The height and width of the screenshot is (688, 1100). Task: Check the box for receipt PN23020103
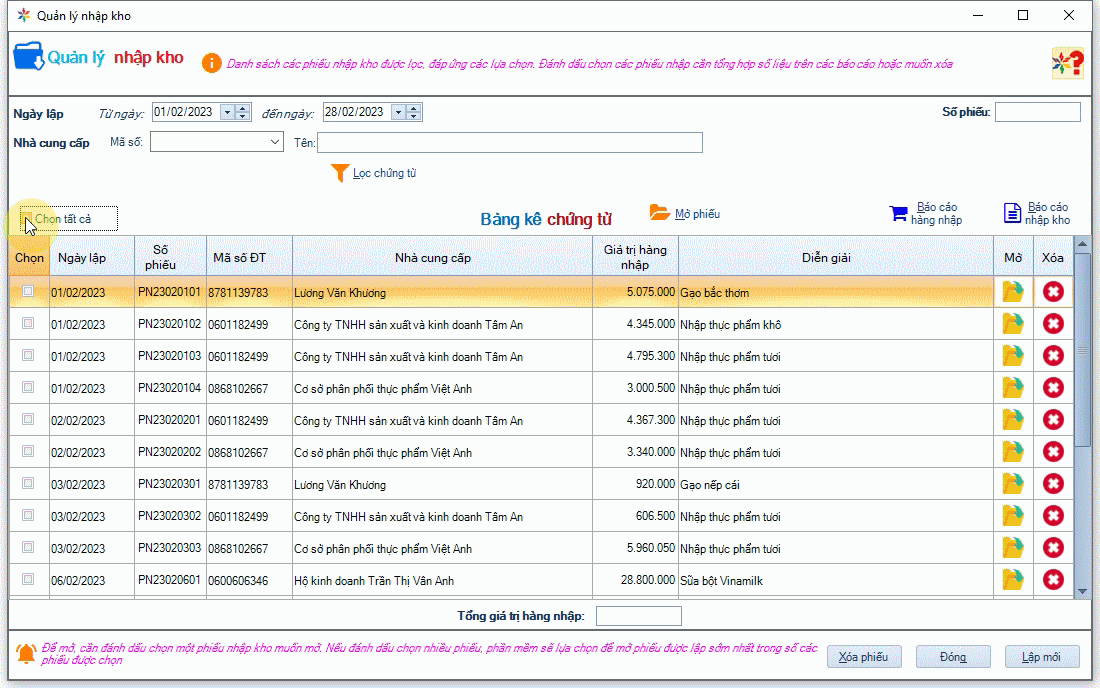click(28, 355)
